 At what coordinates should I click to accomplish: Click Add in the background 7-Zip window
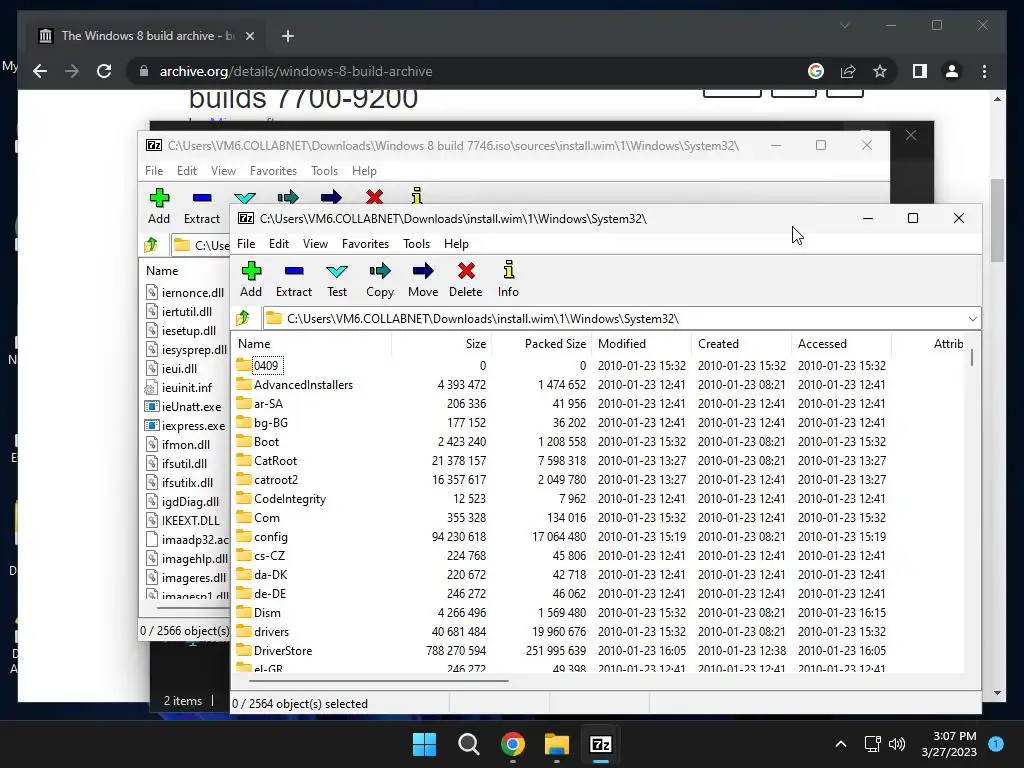pyautogui.click(x=159, y=206)
